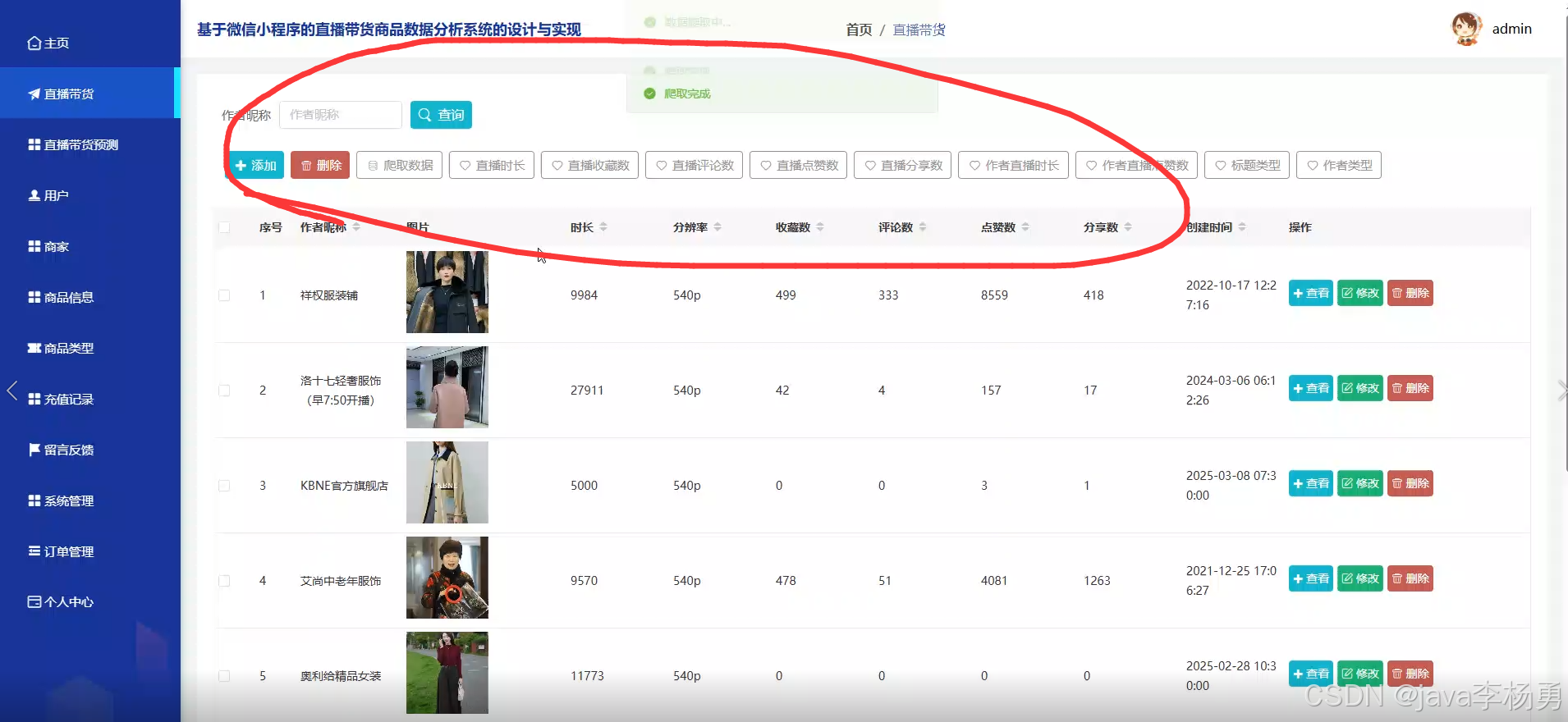
Task: Click the 爬取数据 crawl button
Action: point(400,165)
